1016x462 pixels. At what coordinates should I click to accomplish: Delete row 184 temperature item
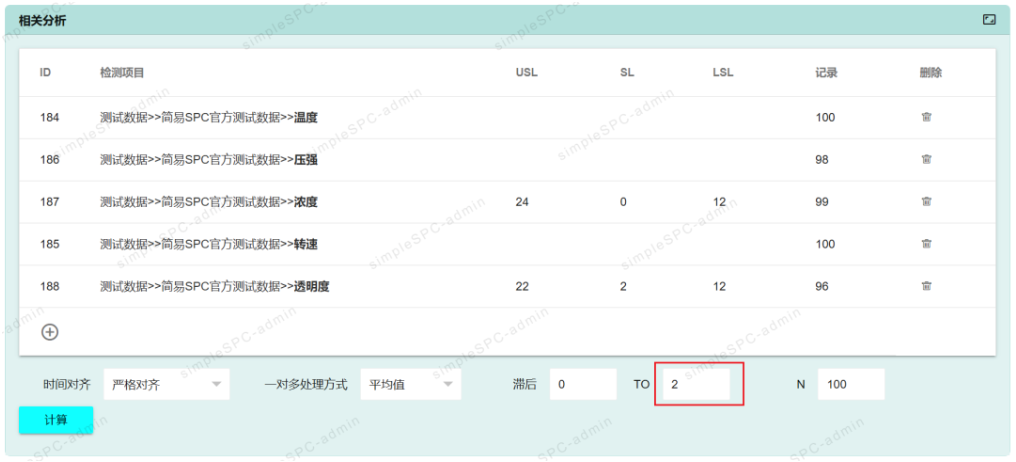(x=926, y=117)
